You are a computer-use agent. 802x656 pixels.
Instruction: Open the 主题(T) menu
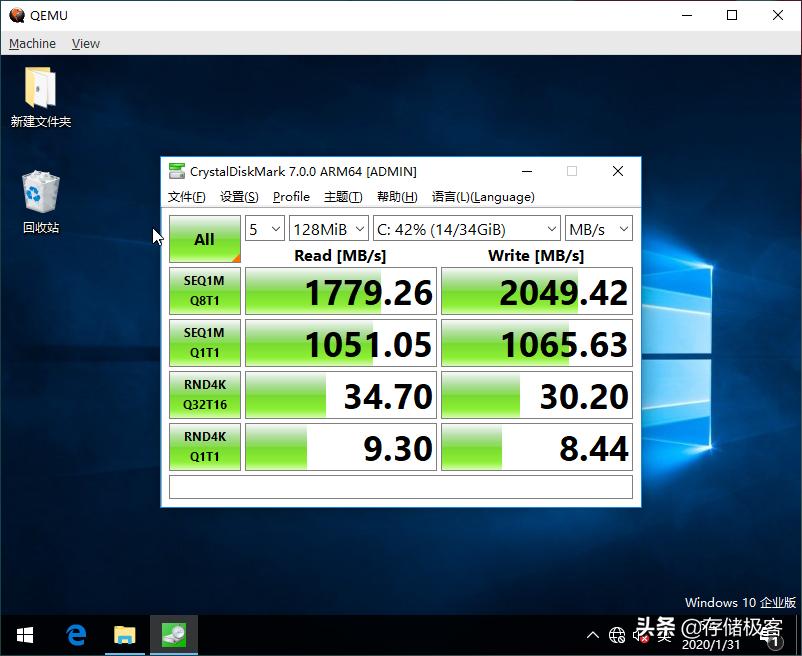(x=343, y=197)
